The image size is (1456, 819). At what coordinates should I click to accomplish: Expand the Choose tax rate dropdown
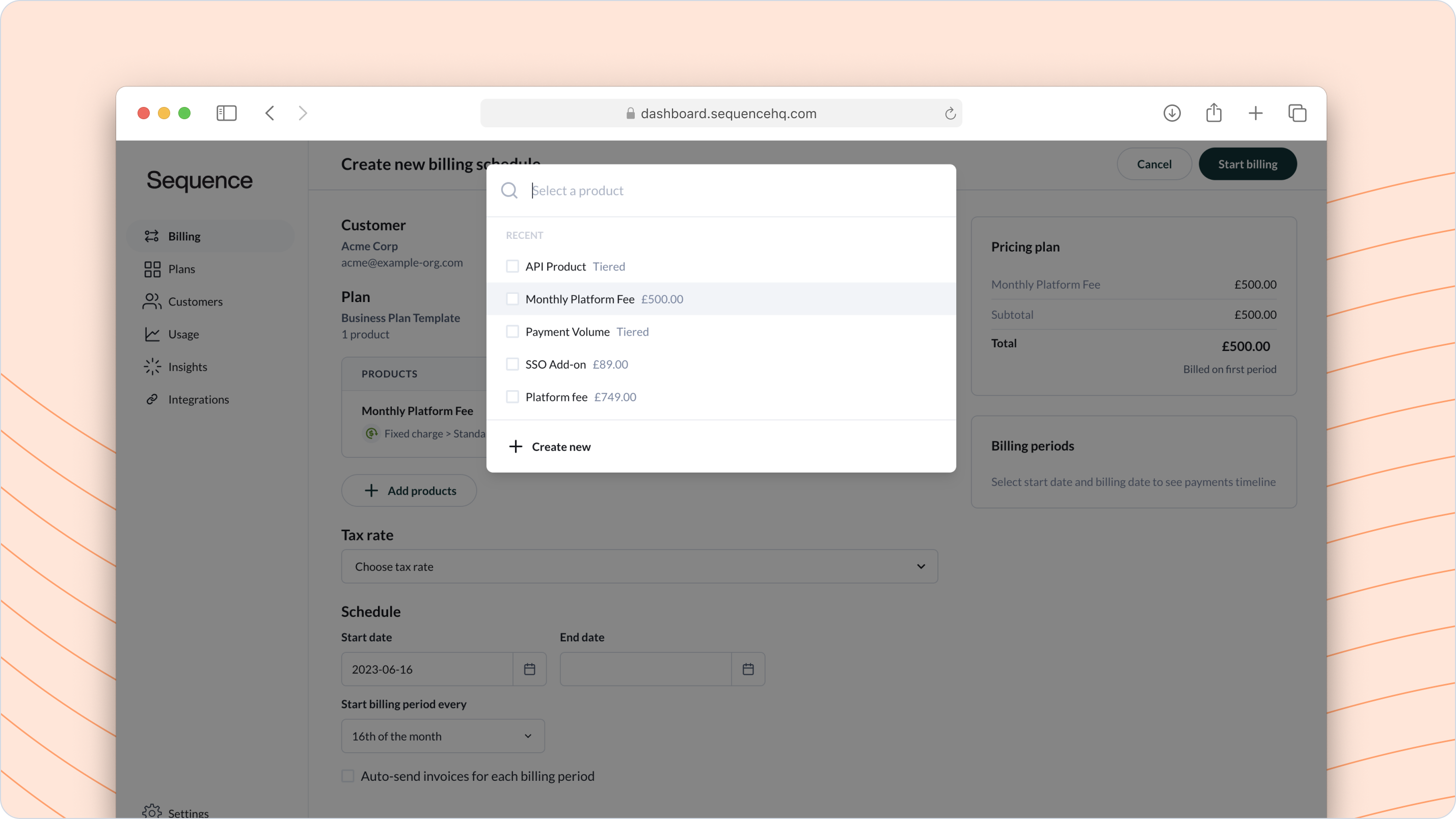coord(639,566)
